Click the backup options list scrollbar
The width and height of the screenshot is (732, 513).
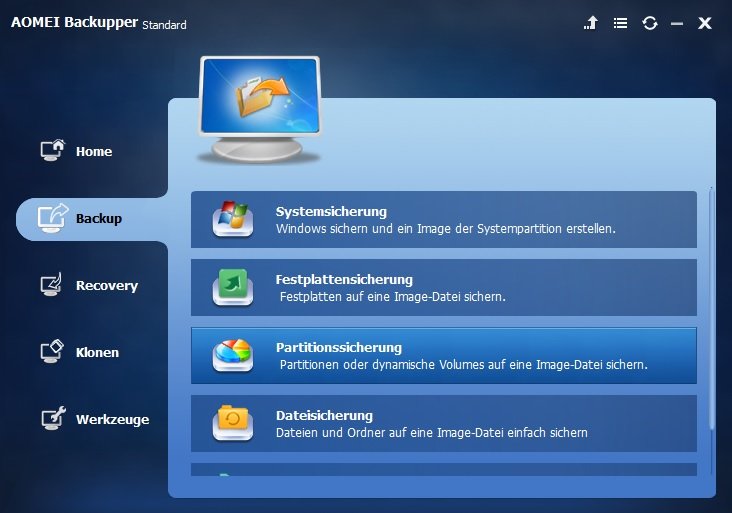click(x=711, y=308)
